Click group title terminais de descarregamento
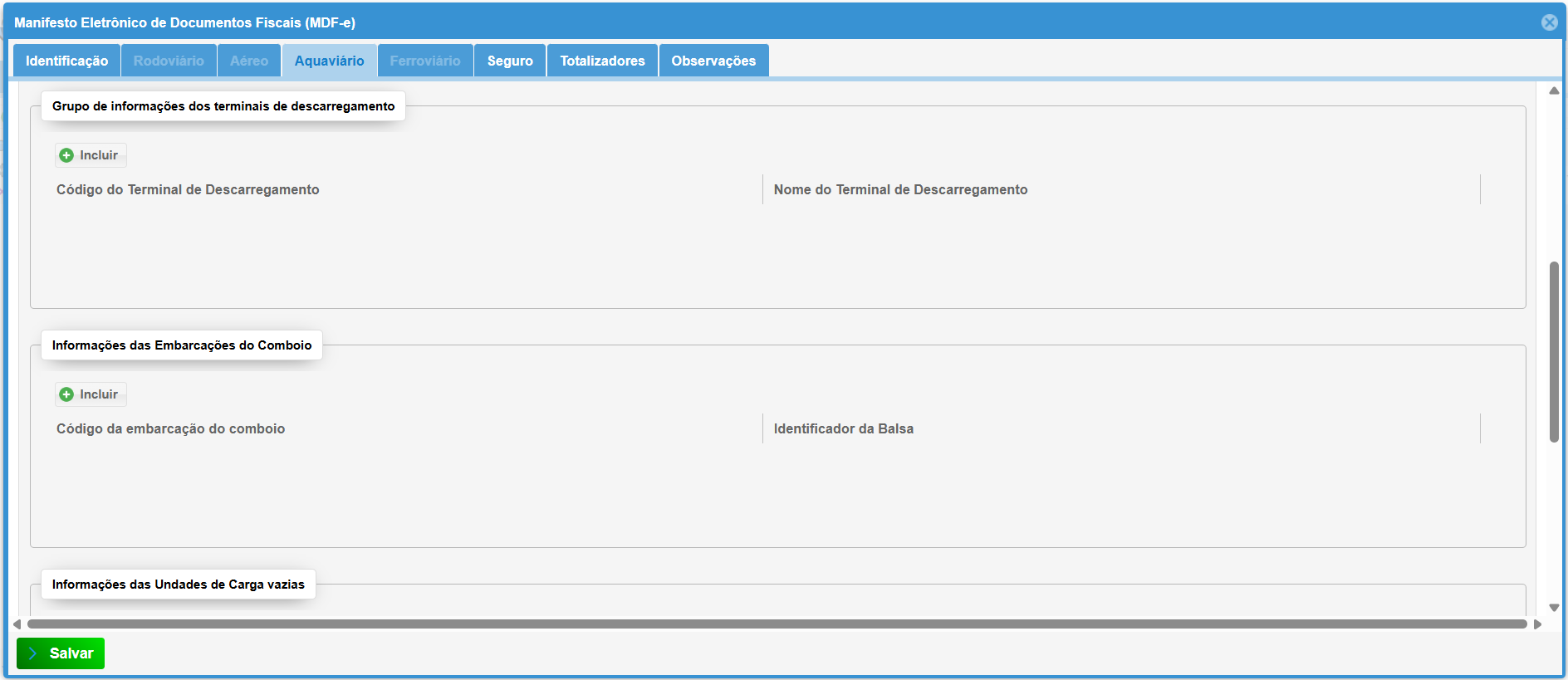This screenshot has height=680, width=1568. 223,106
